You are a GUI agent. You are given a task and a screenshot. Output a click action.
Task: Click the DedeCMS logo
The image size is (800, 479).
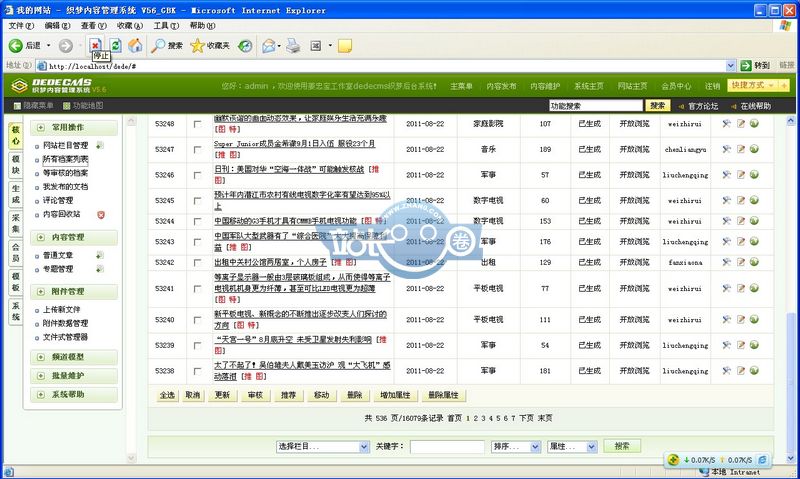pos(59,86)
